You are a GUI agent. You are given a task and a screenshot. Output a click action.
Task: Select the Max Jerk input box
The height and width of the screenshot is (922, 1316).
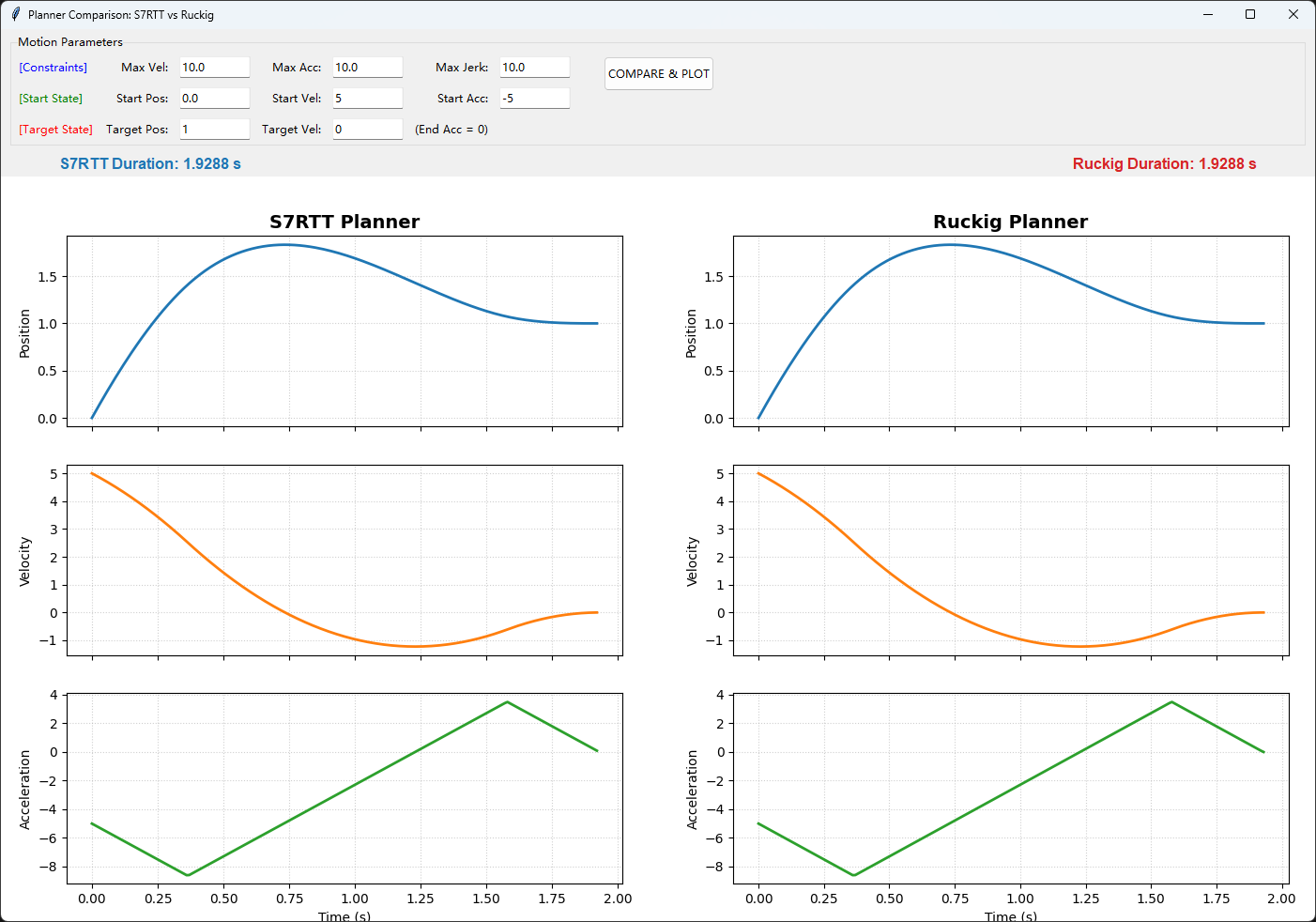534,68
